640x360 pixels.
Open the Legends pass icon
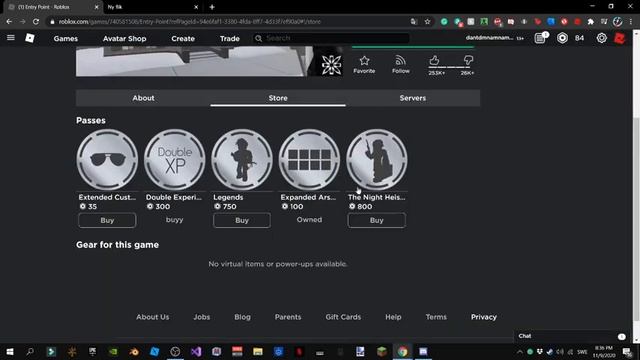click(242, 160)
